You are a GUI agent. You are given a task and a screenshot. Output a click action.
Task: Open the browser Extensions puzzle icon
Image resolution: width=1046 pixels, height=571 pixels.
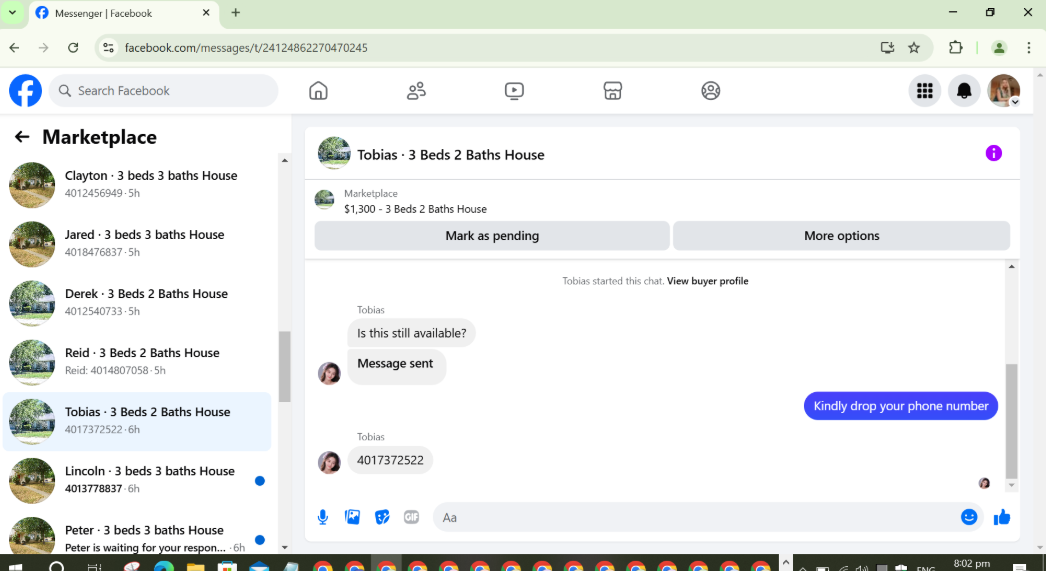(955, 47)
